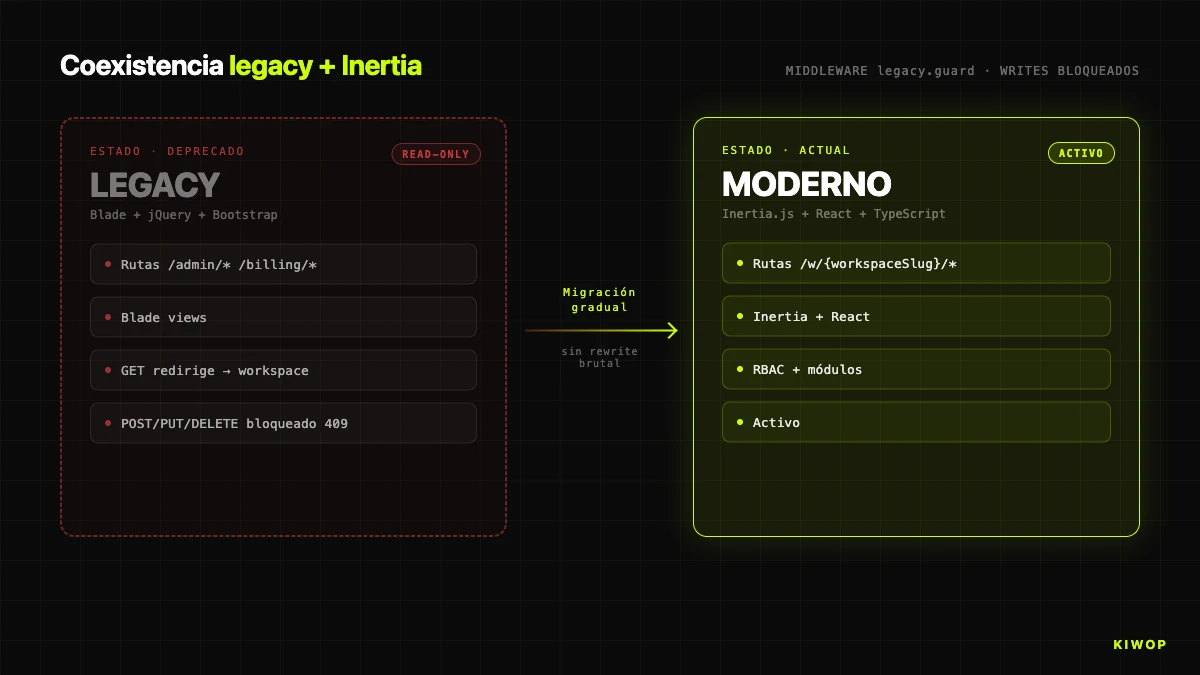Click the red bullet beside Rutas /admin/*

(x=109, y=264)
